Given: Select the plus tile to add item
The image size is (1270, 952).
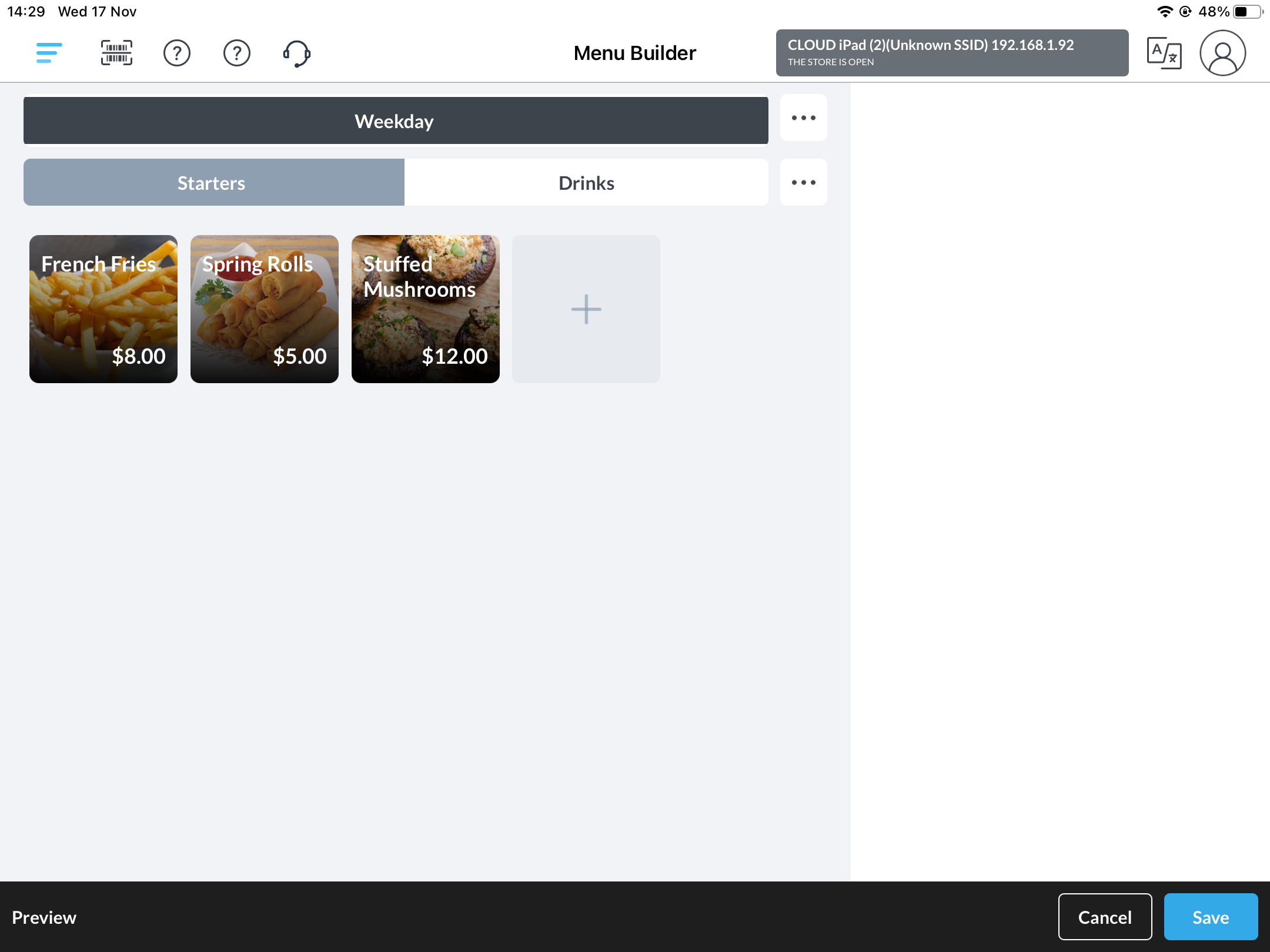Looking at the screenshot, I should (586, 309).
